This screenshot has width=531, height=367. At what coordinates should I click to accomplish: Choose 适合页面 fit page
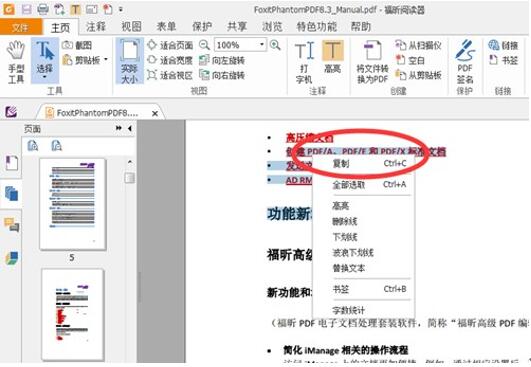170,45
